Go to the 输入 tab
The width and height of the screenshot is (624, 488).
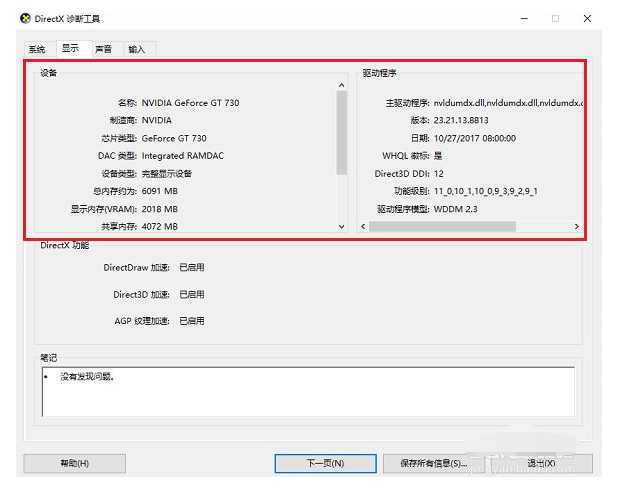[x=137, y=49]
